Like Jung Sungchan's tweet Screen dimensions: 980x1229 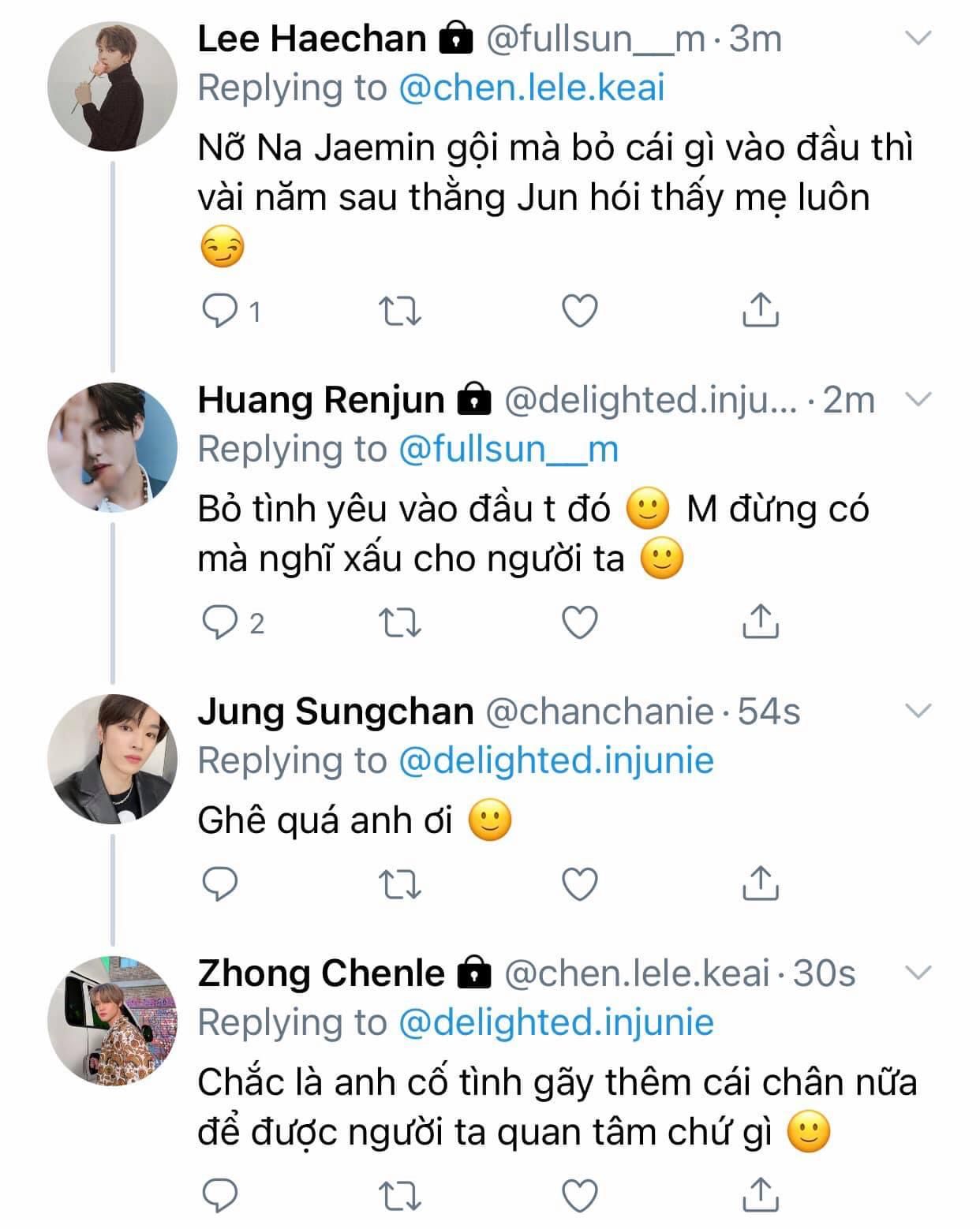(x=579, y=883)
